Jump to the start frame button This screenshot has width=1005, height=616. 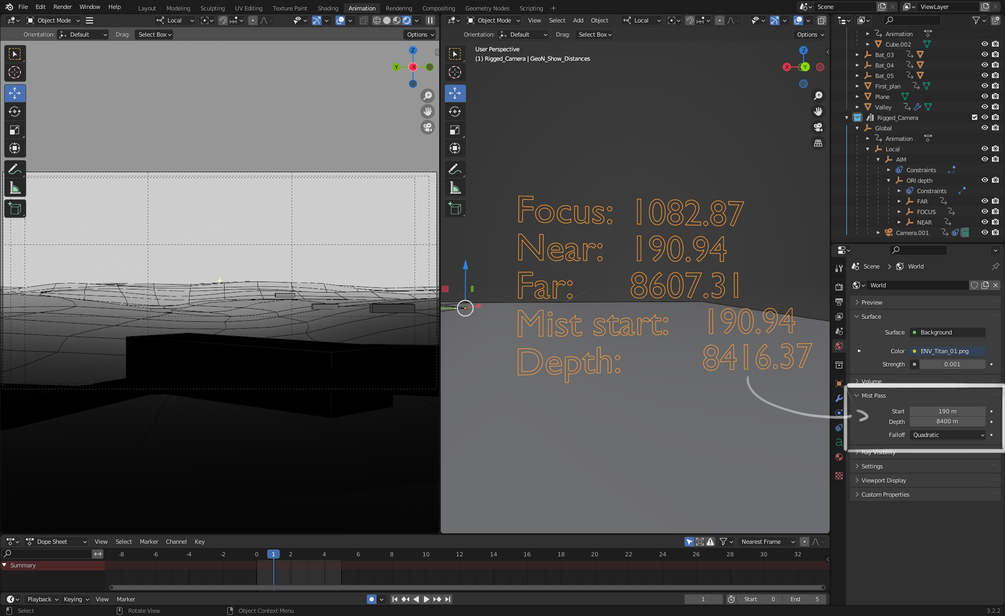[395, 599]
